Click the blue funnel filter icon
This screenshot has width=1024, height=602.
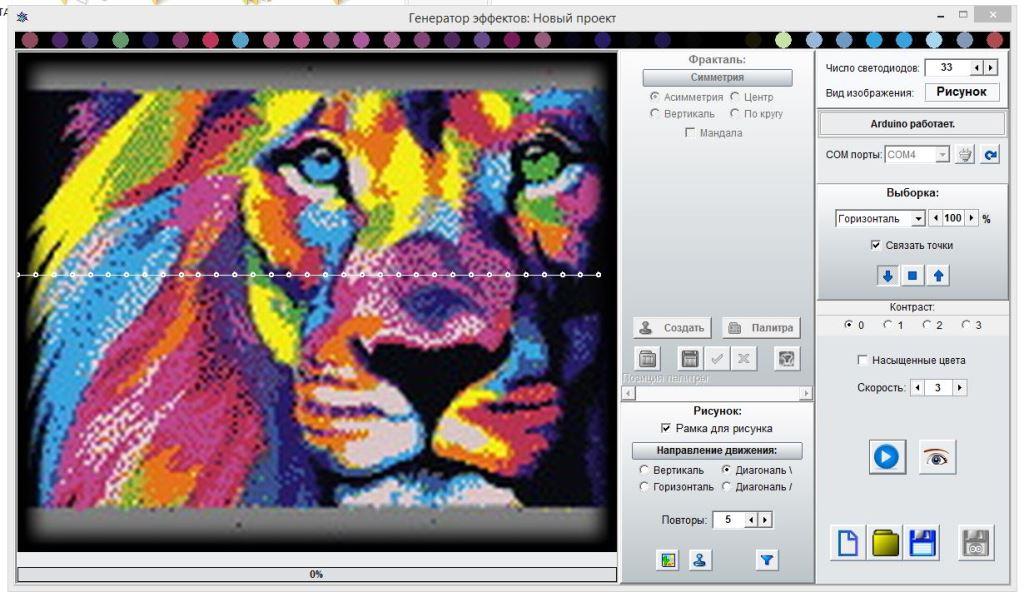(x=767, y=560)
